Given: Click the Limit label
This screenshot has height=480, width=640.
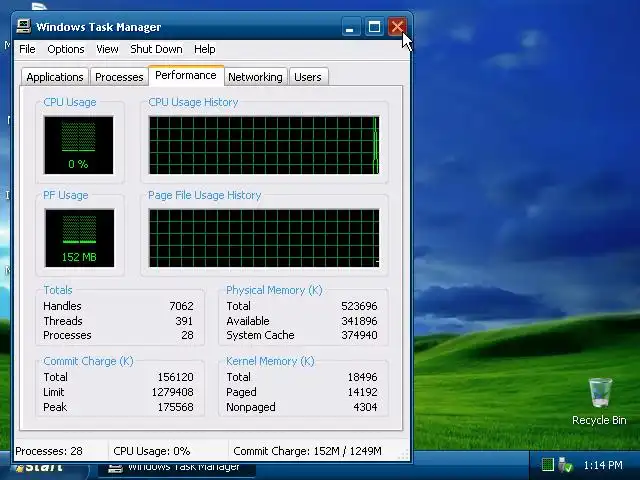Looking at the screenshot, I should 53,392.
